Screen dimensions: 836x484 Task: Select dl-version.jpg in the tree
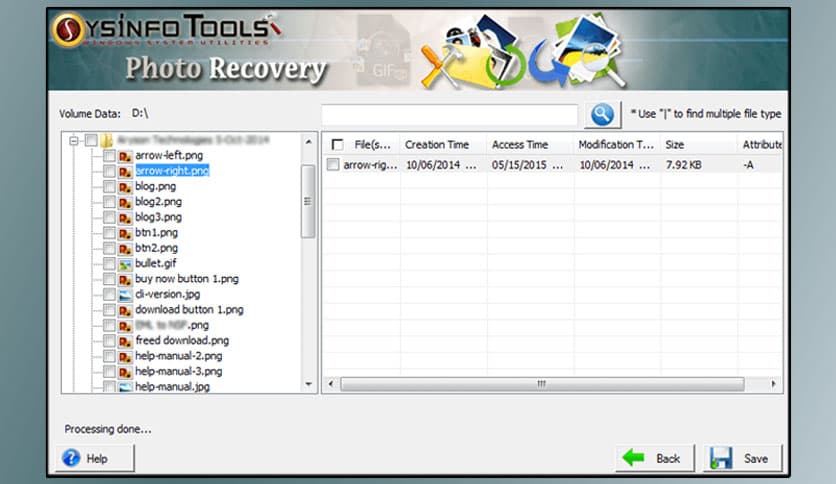[167, 294]
